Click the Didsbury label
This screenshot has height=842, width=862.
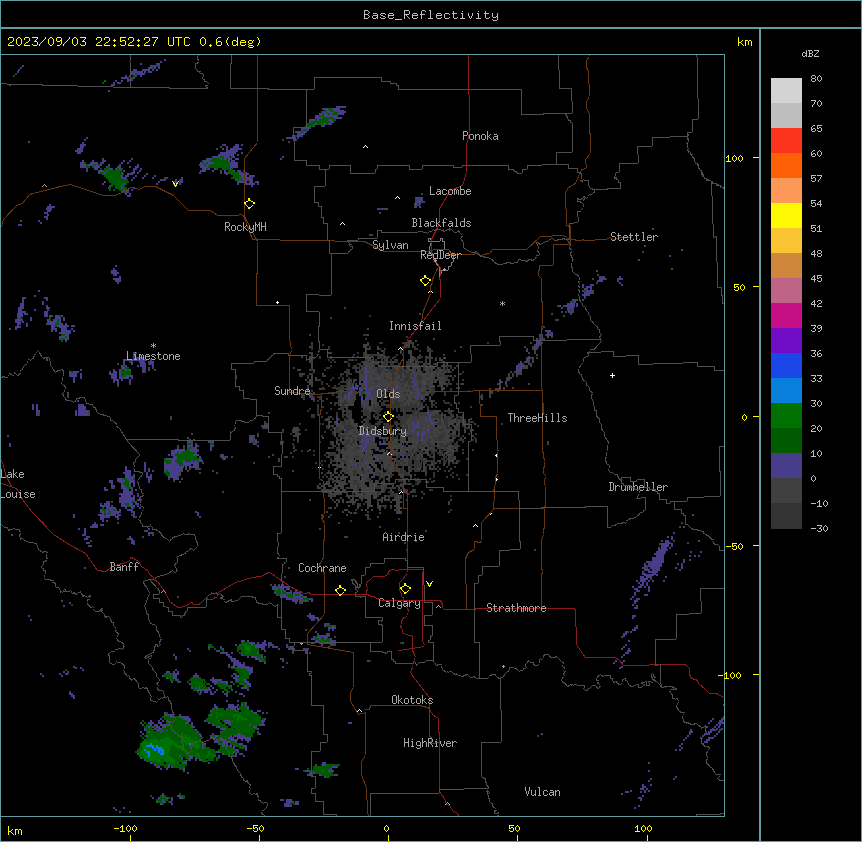pyautogui.click(x=383, y=431)
